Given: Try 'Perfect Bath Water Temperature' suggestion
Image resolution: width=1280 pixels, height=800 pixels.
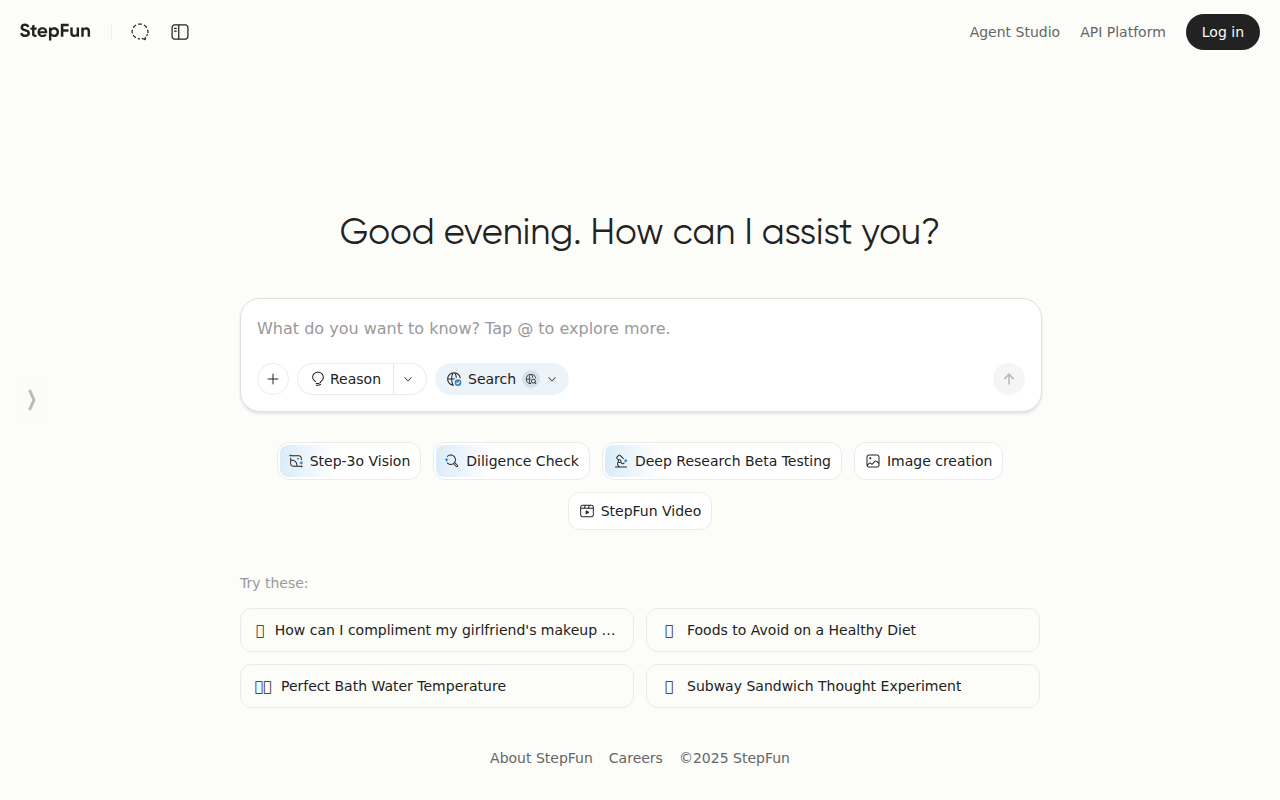Looking at the screenshot, I should [437, 686].
